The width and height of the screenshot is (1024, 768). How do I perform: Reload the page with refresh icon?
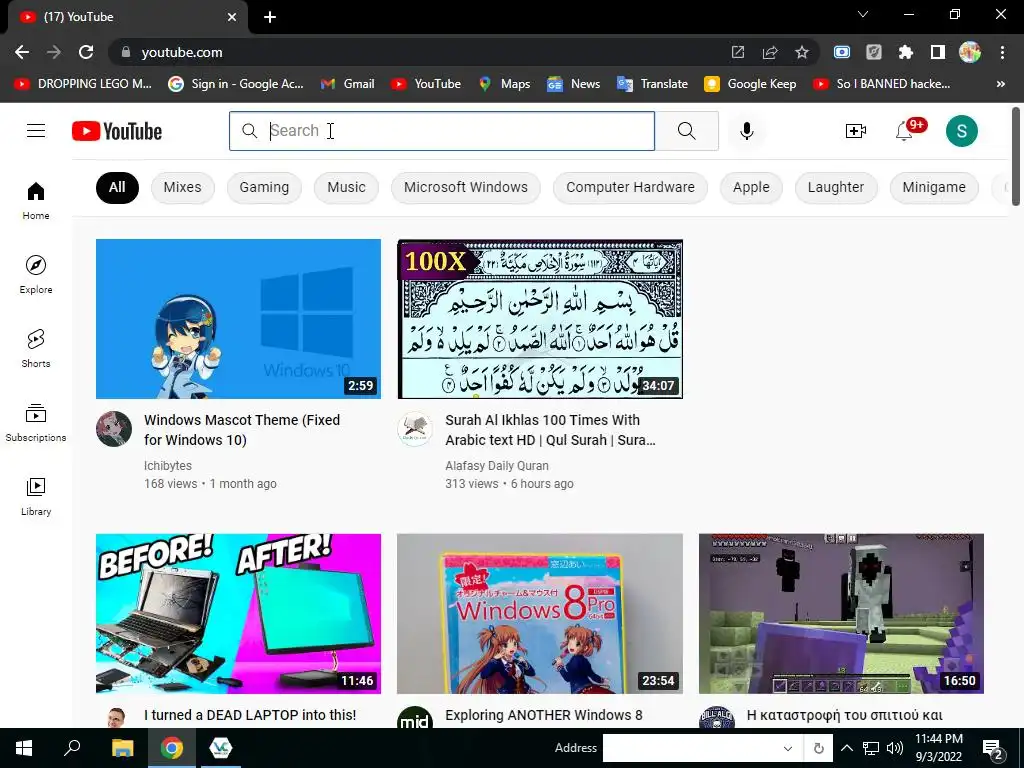click(x=86, y=52)
